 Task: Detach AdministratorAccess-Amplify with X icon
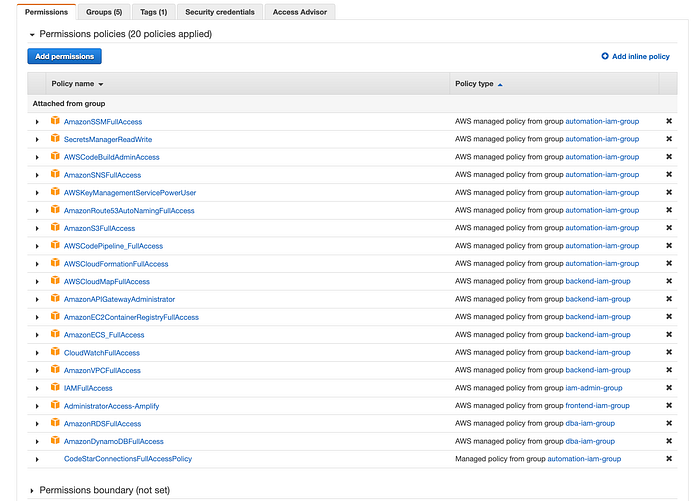pos(669,405)
